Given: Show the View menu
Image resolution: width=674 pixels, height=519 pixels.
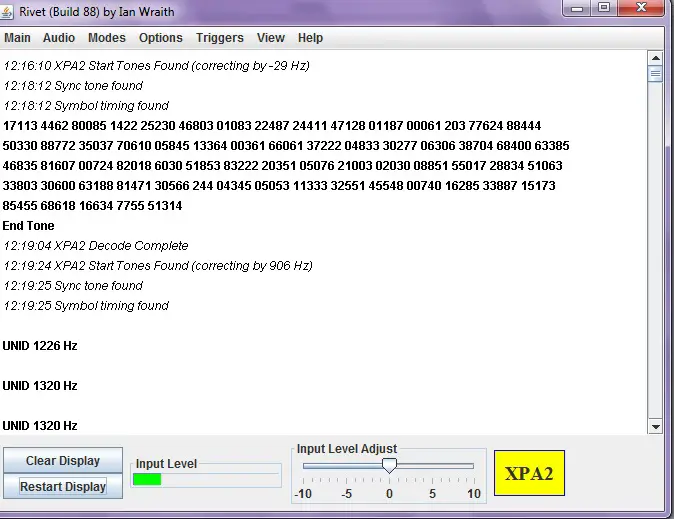Looking at the screenshot, I should pos(271,38).
